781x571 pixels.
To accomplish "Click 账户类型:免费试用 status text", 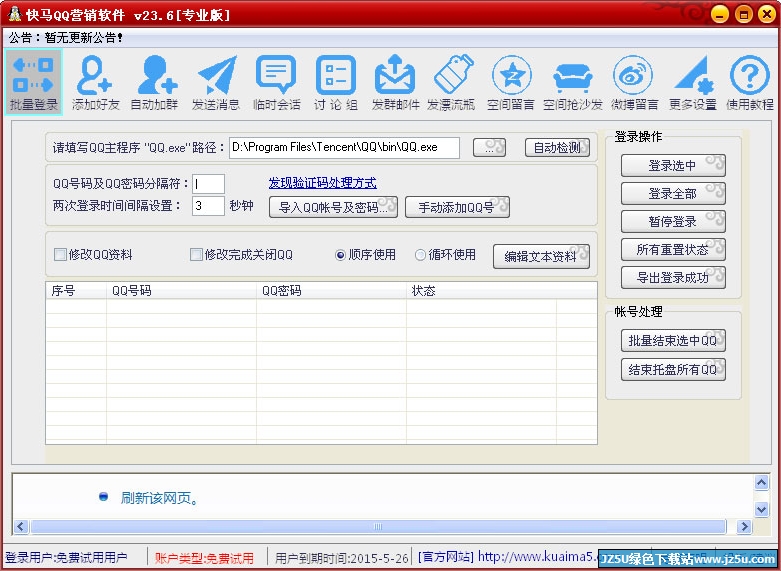I will [x=204, y=558].
